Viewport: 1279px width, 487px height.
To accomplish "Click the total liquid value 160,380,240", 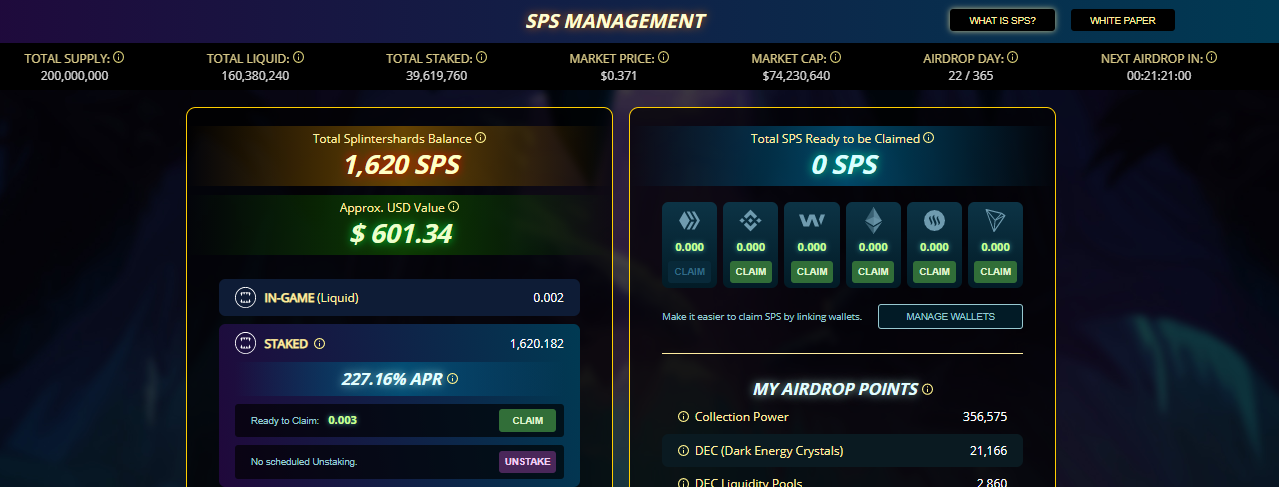I will 255,75.
